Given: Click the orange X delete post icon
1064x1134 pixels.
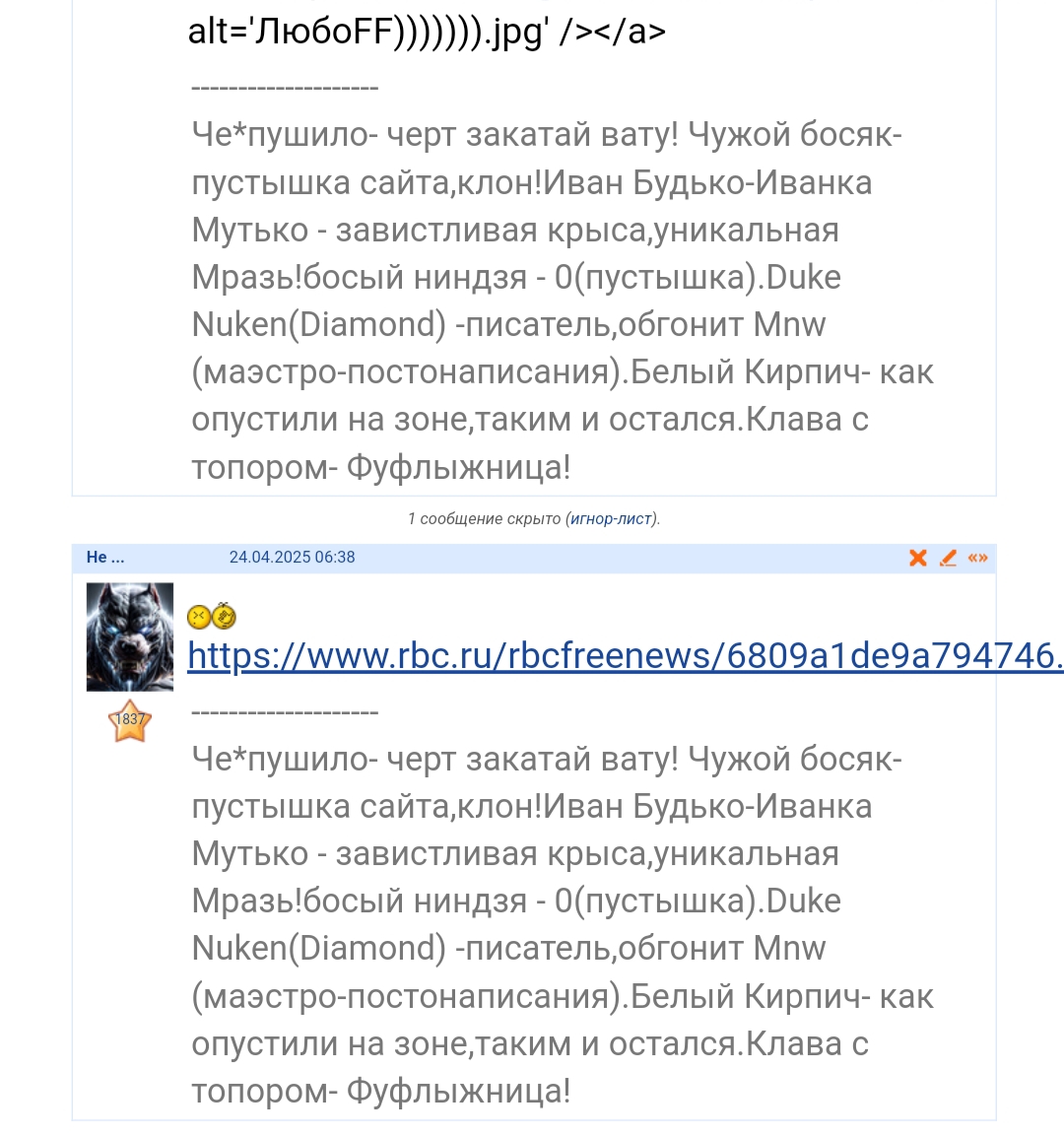Looking at the screenshot, I should (918, 558).
